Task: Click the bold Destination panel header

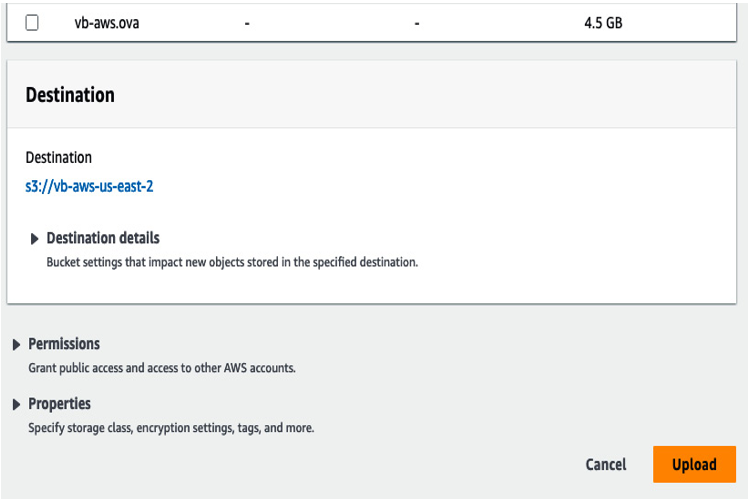Action: tap(70, 95)
